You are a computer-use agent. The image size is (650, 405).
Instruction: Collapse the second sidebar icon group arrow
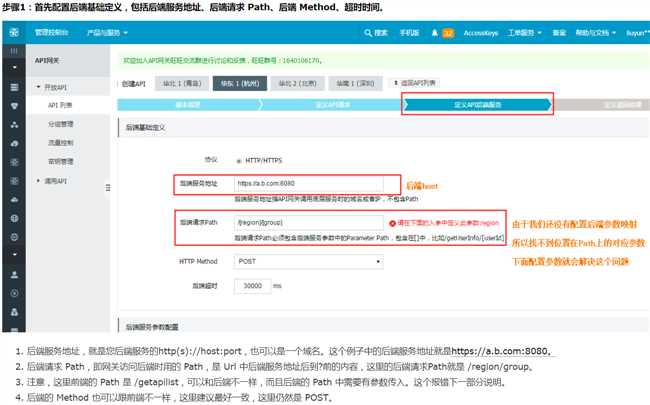14,254
